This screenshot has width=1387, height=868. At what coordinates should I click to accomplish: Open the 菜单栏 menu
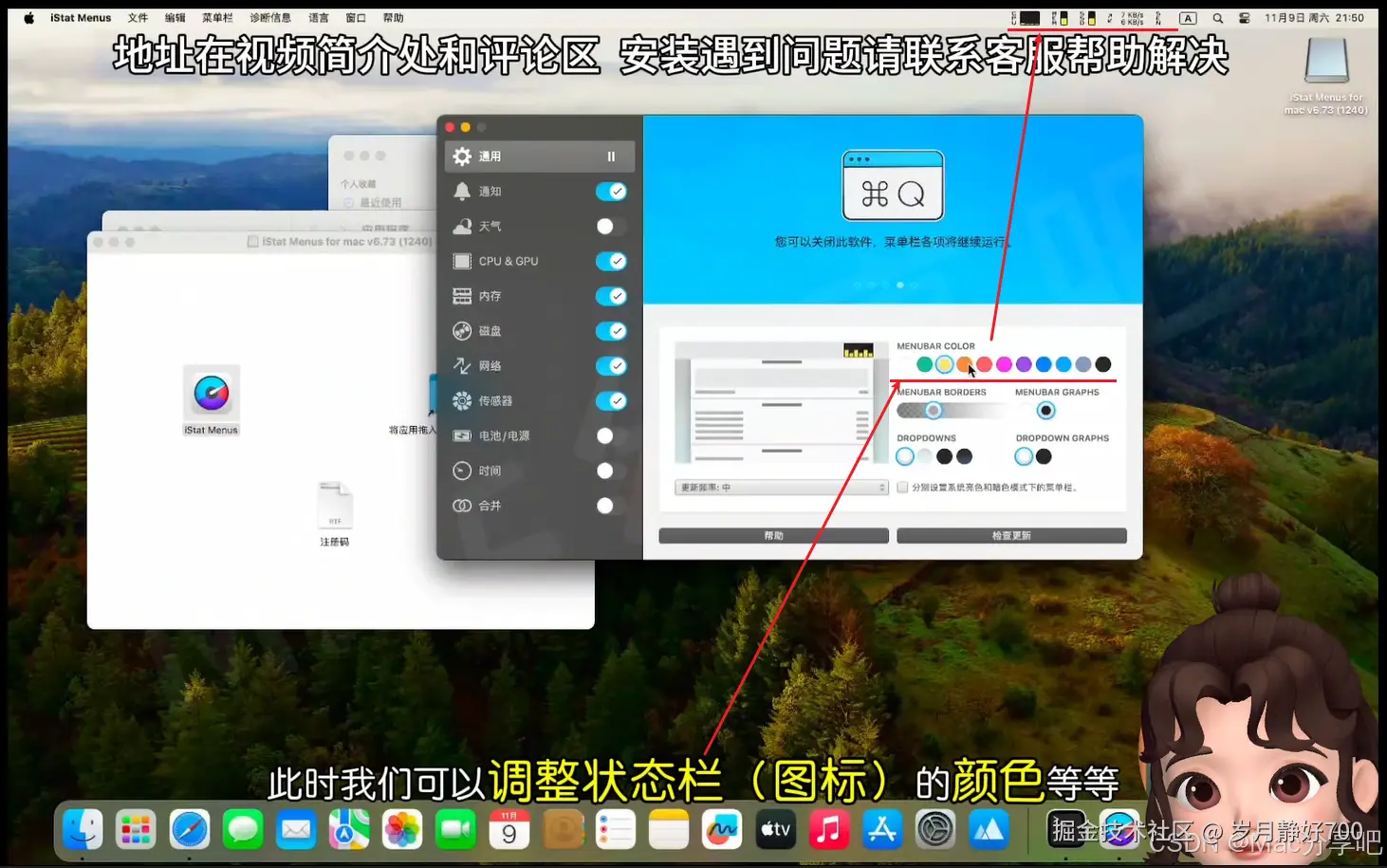pyautogui.click(x=216, y=16)
